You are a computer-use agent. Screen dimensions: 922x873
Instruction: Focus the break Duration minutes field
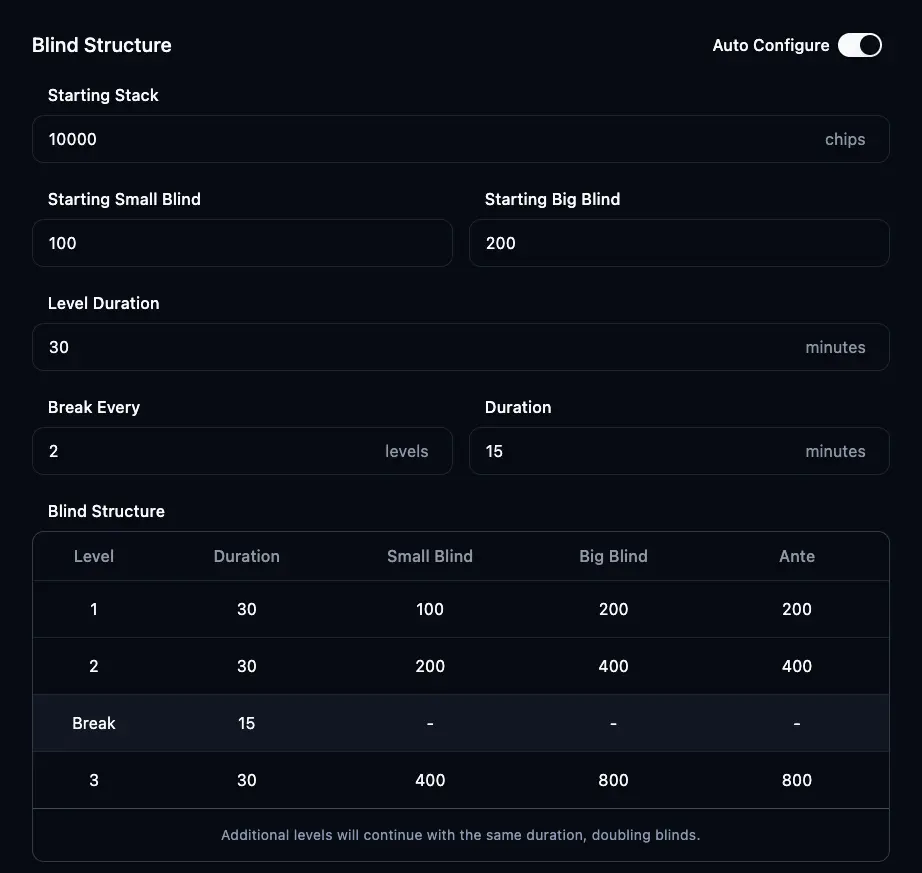pyautogui.click(x=640, y=451)
